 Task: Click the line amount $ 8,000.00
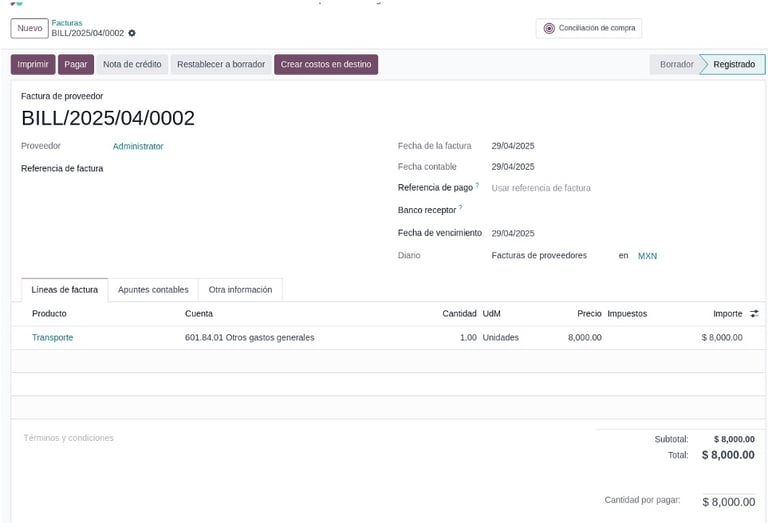tap(722, 338)
